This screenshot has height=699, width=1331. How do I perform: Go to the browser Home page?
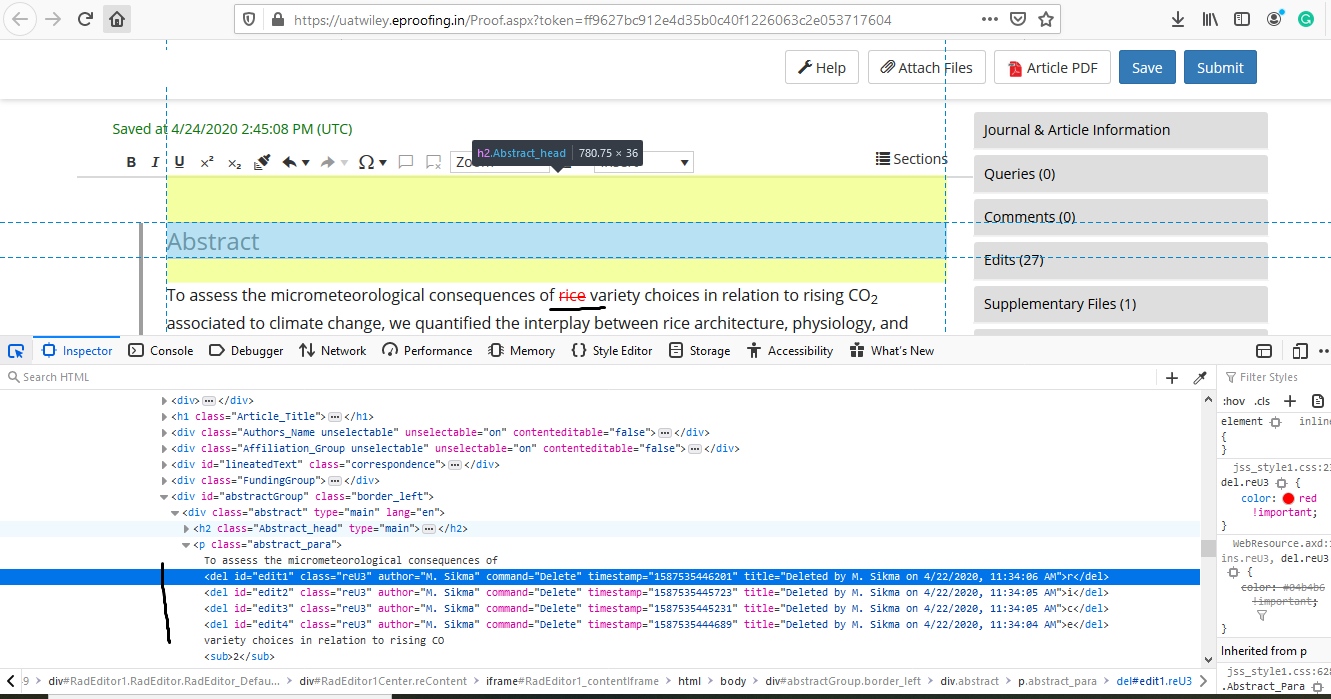point(117,19)
